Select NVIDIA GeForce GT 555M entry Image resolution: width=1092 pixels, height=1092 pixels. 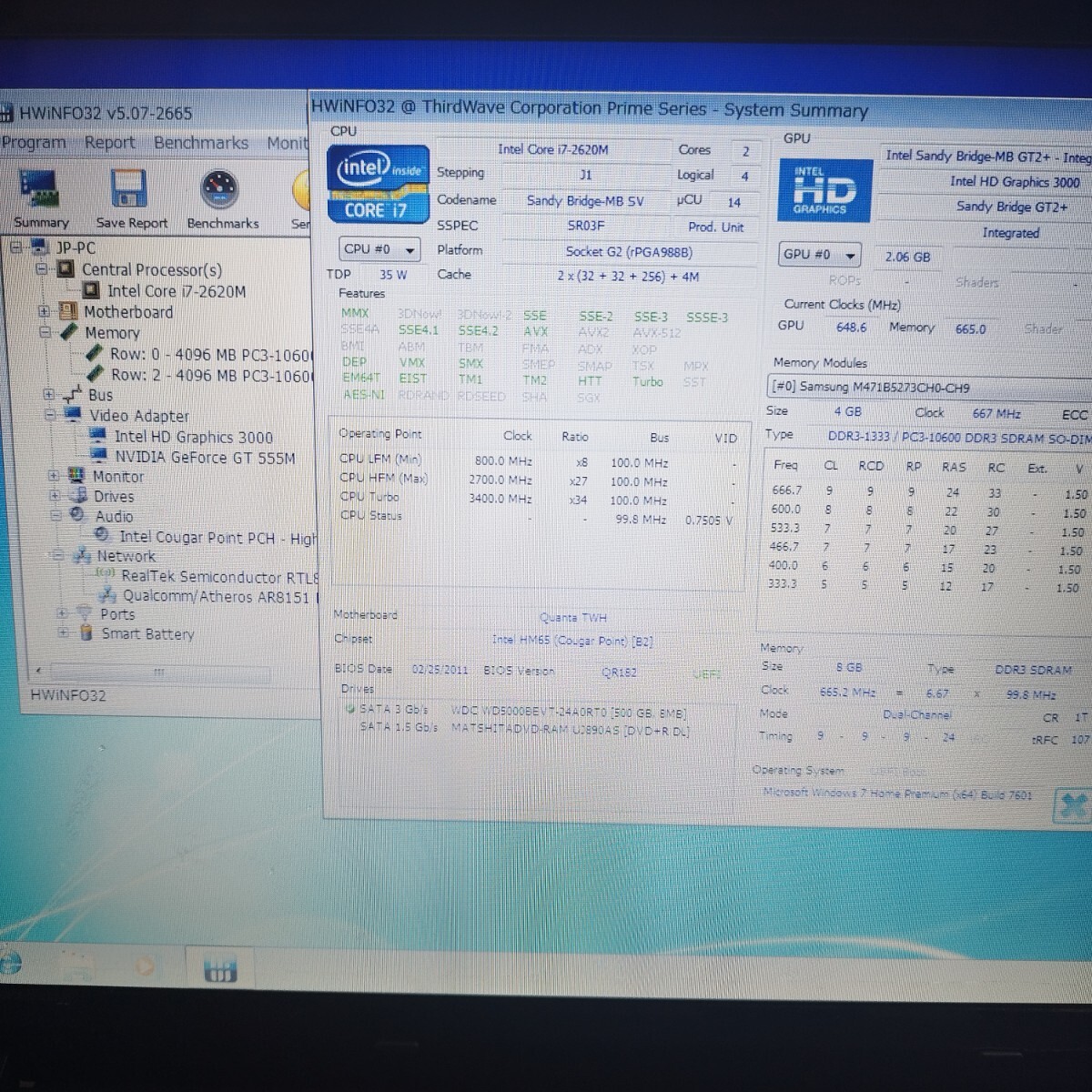click(204, 458)
